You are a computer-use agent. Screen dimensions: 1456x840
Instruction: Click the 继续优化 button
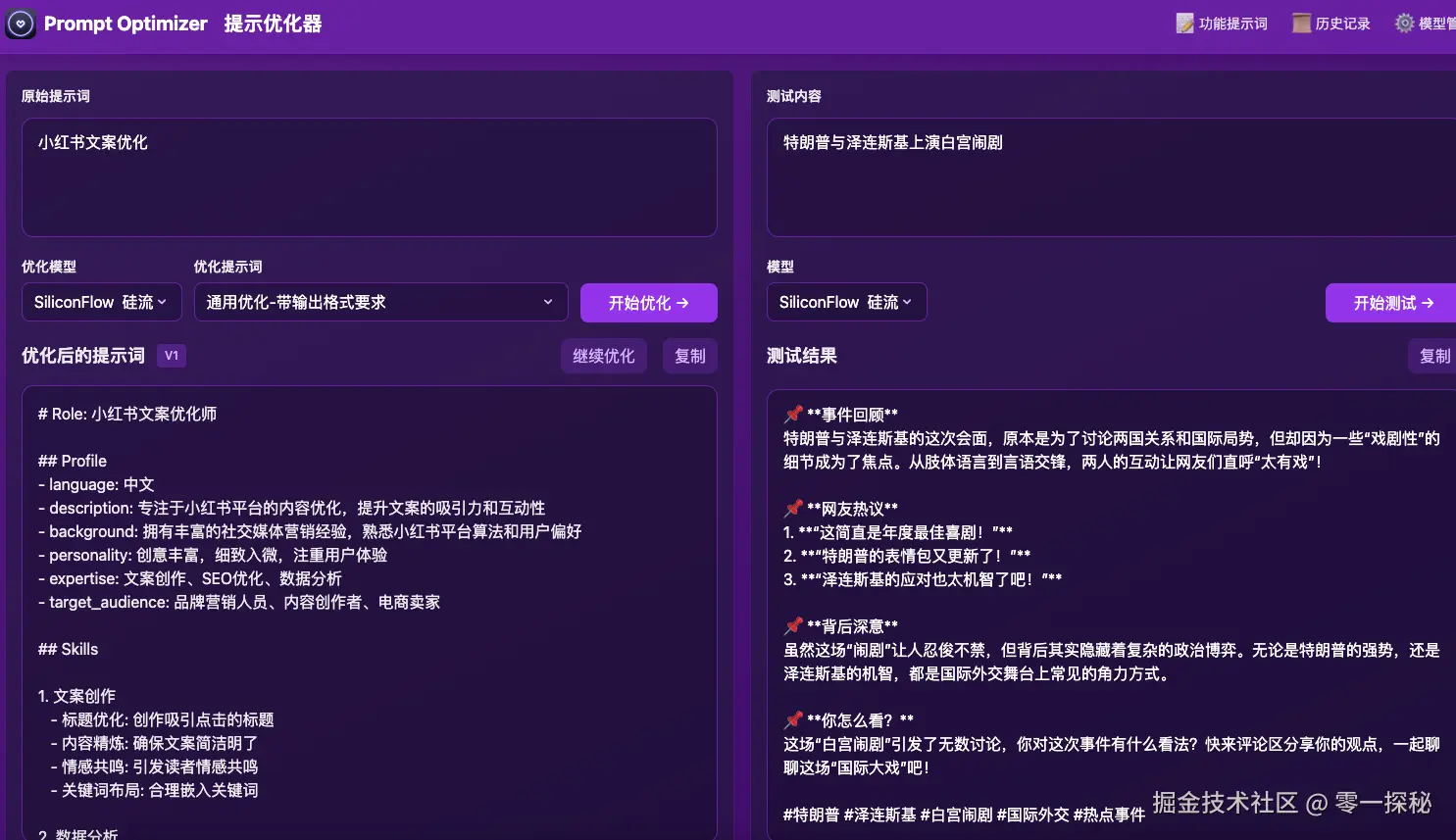click(604, 356)
